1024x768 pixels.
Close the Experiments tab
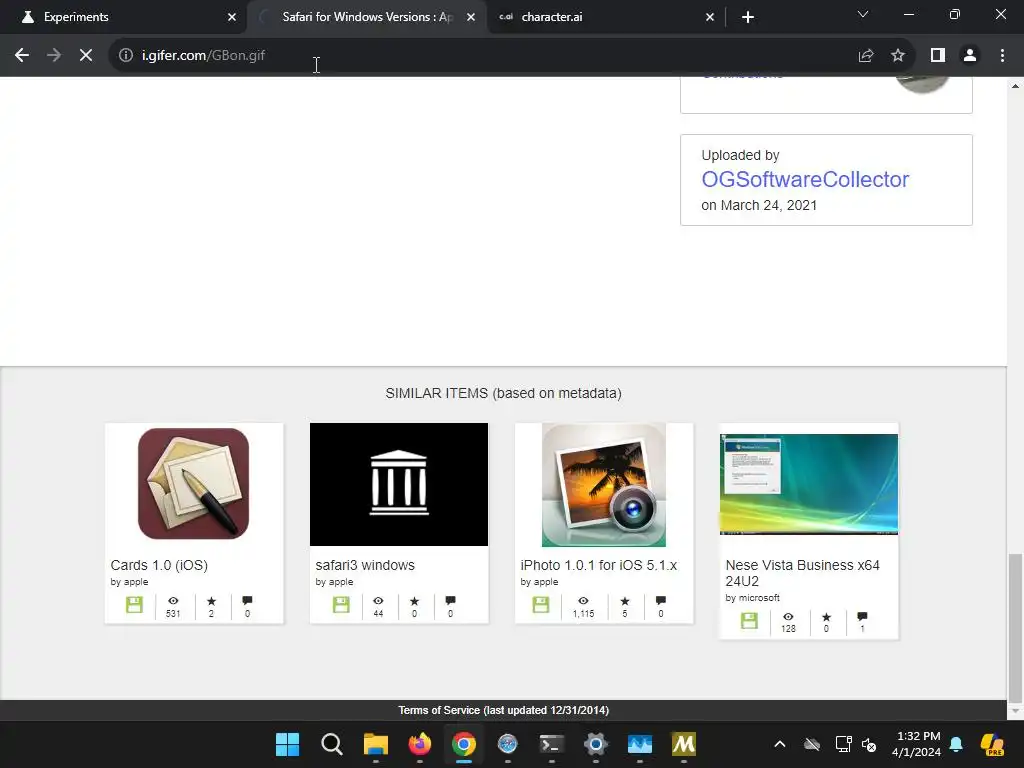[x=232, y=17]
